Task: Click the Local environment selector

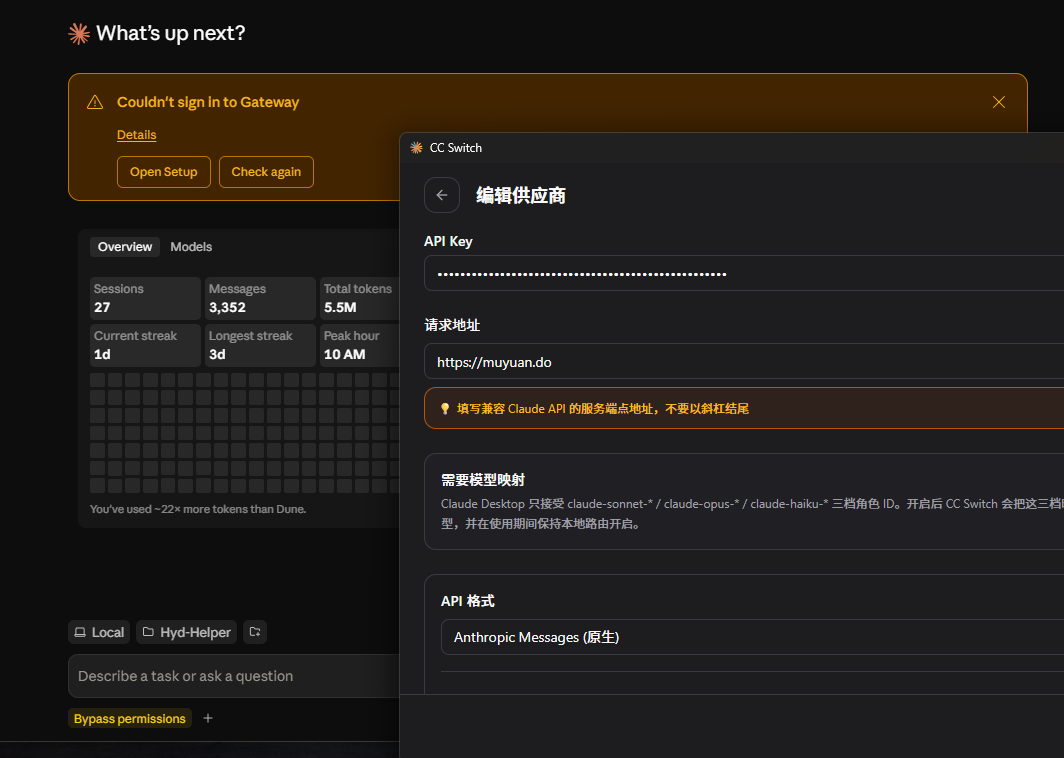Action: tap(99, 632)
